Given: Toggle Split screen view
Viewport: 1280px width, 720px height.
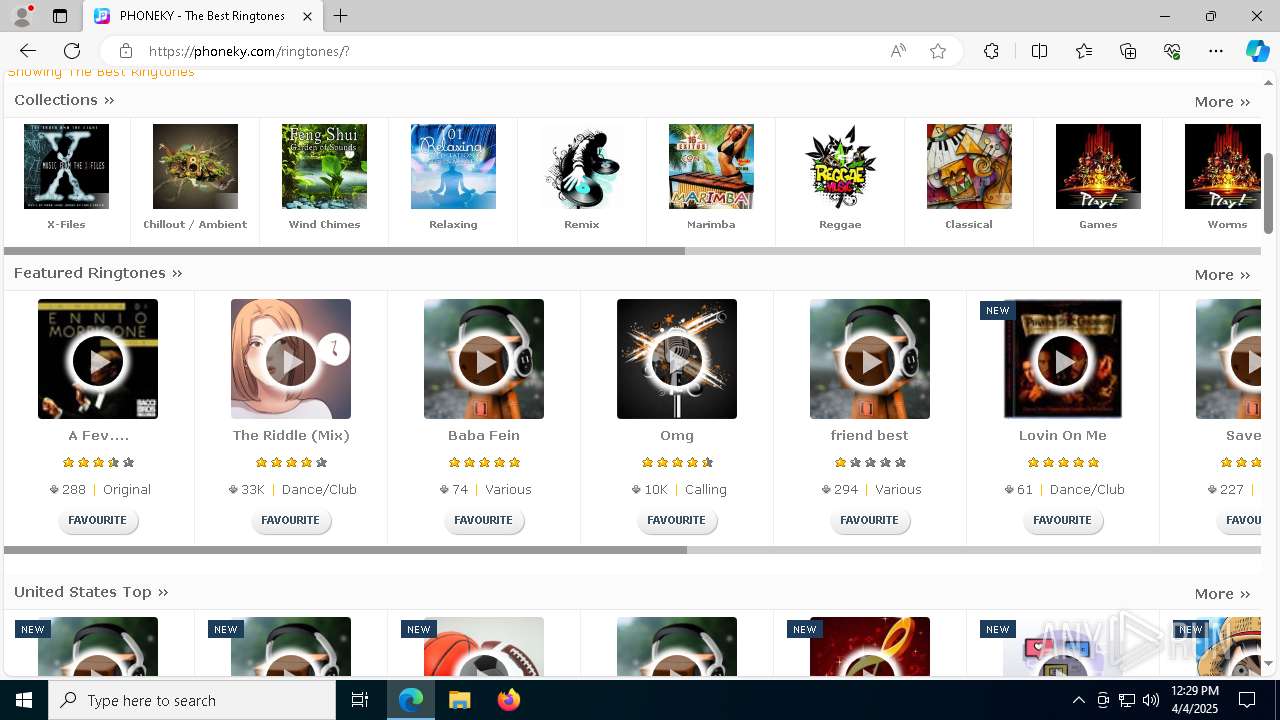Looking at the screenshot, I should [1039, 51].
